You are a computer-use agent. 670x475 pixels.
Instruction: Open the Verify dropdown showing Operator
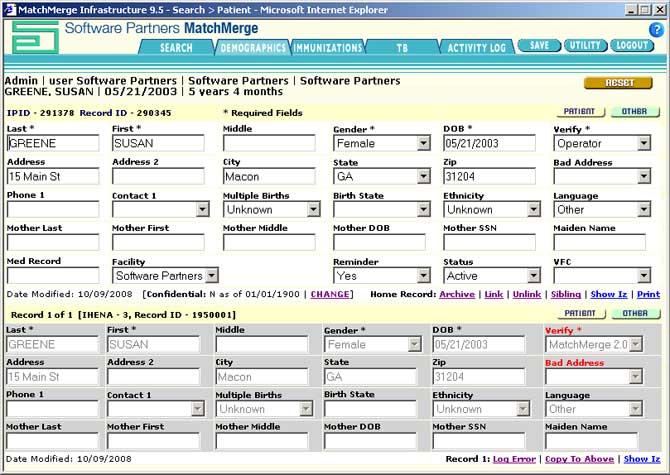[644, 143]
